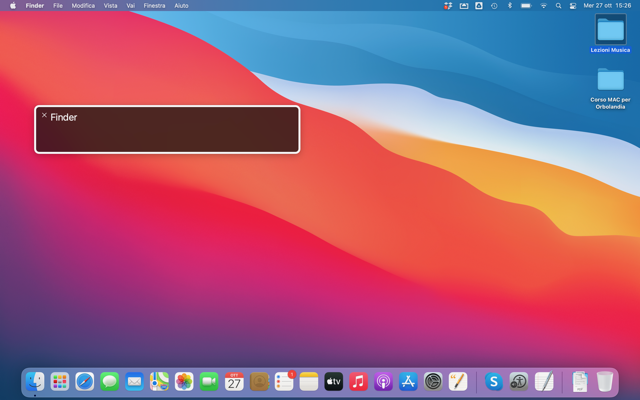Viewport: 640px width, 400px height.
Task: Launch Safari from the Dock
Action: 85,382
